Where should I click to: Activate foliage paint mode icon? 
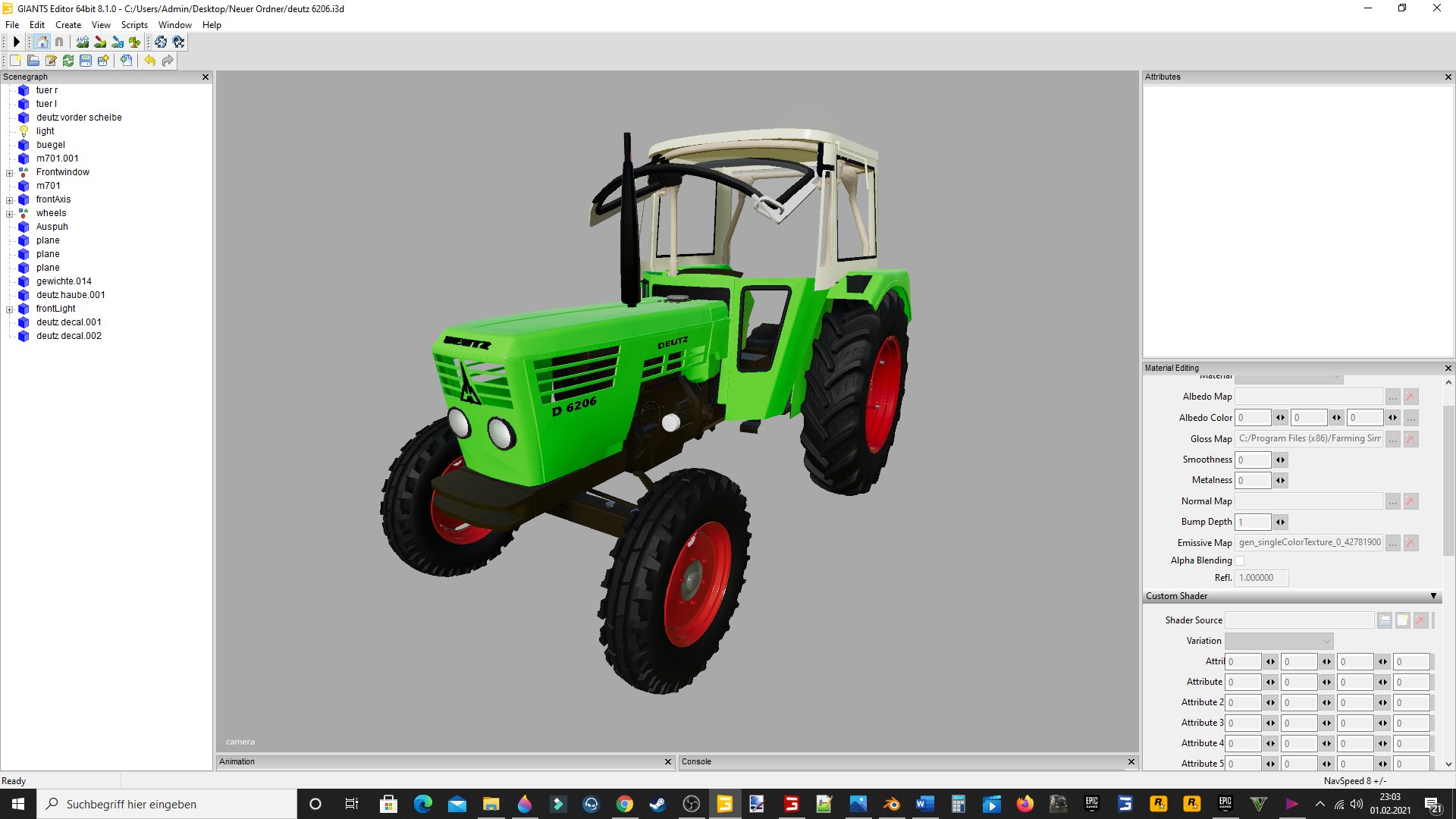pyautogui.click(x=134, y=42)
